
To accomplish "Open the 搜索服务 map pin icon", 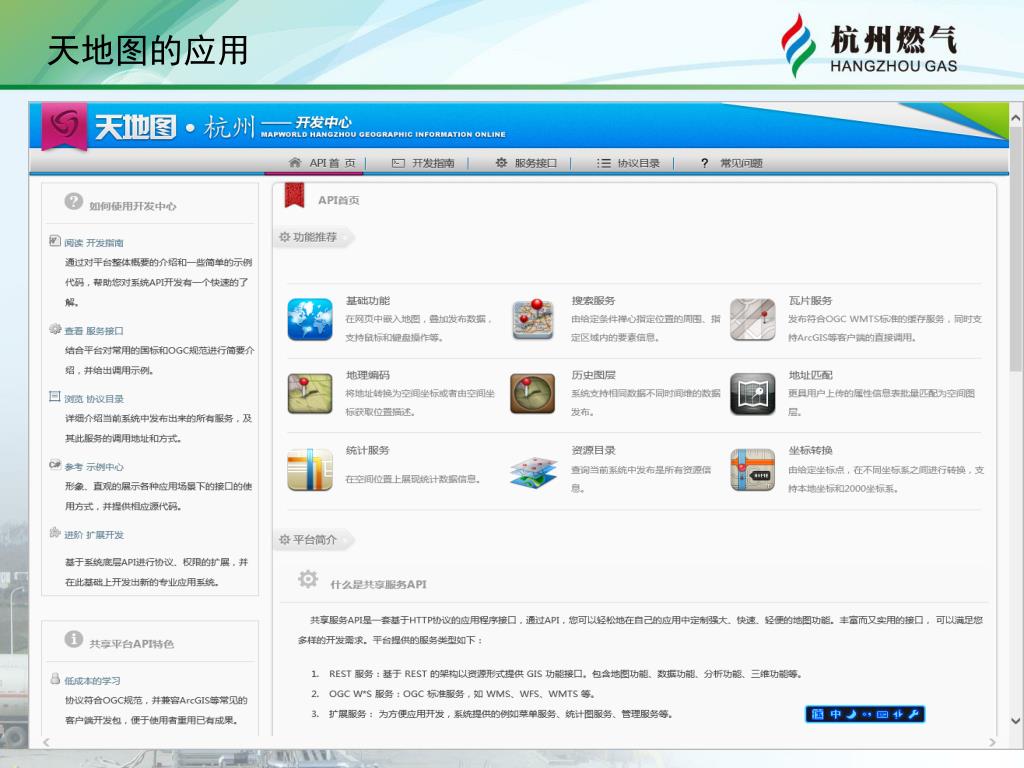I will (532, 319).
